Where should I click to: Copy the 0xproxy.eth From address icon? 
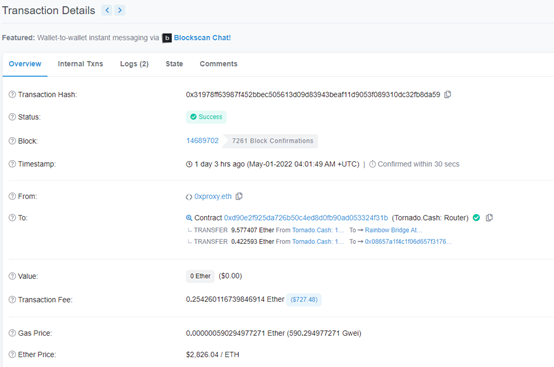pyautogui.click(x=239, y=196)
